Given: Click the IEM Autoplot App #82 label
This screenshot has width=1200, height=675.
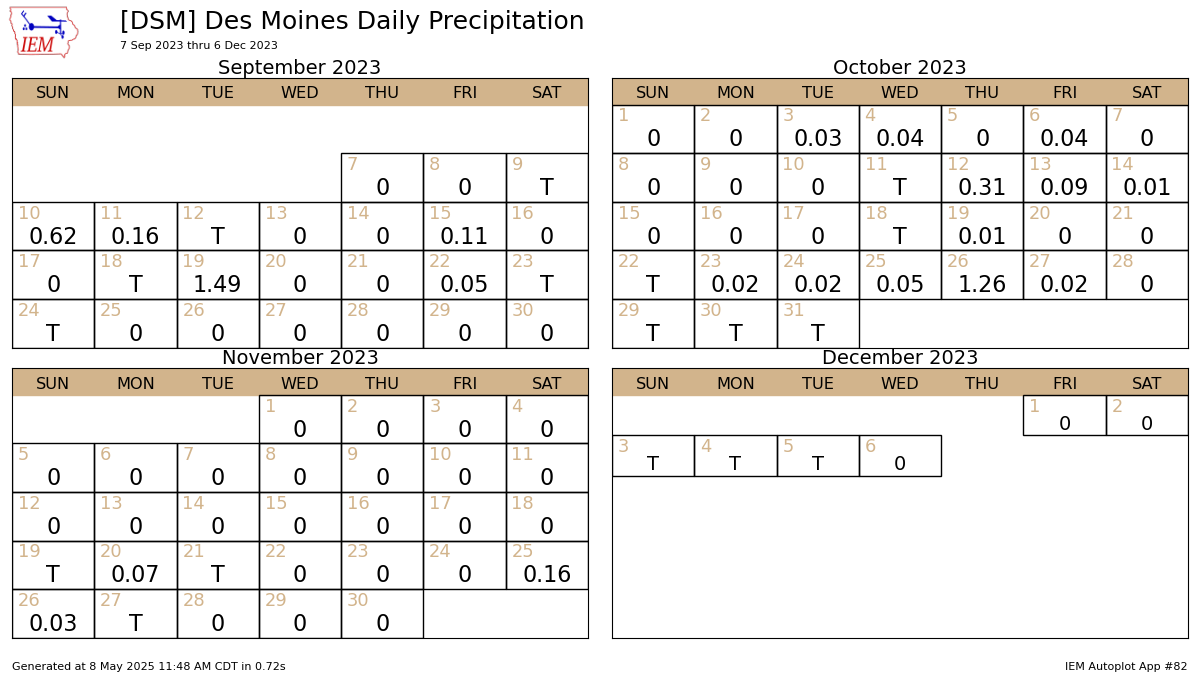Looking at the screenshot, I should pyautogui.click(x=1126, y=666).
